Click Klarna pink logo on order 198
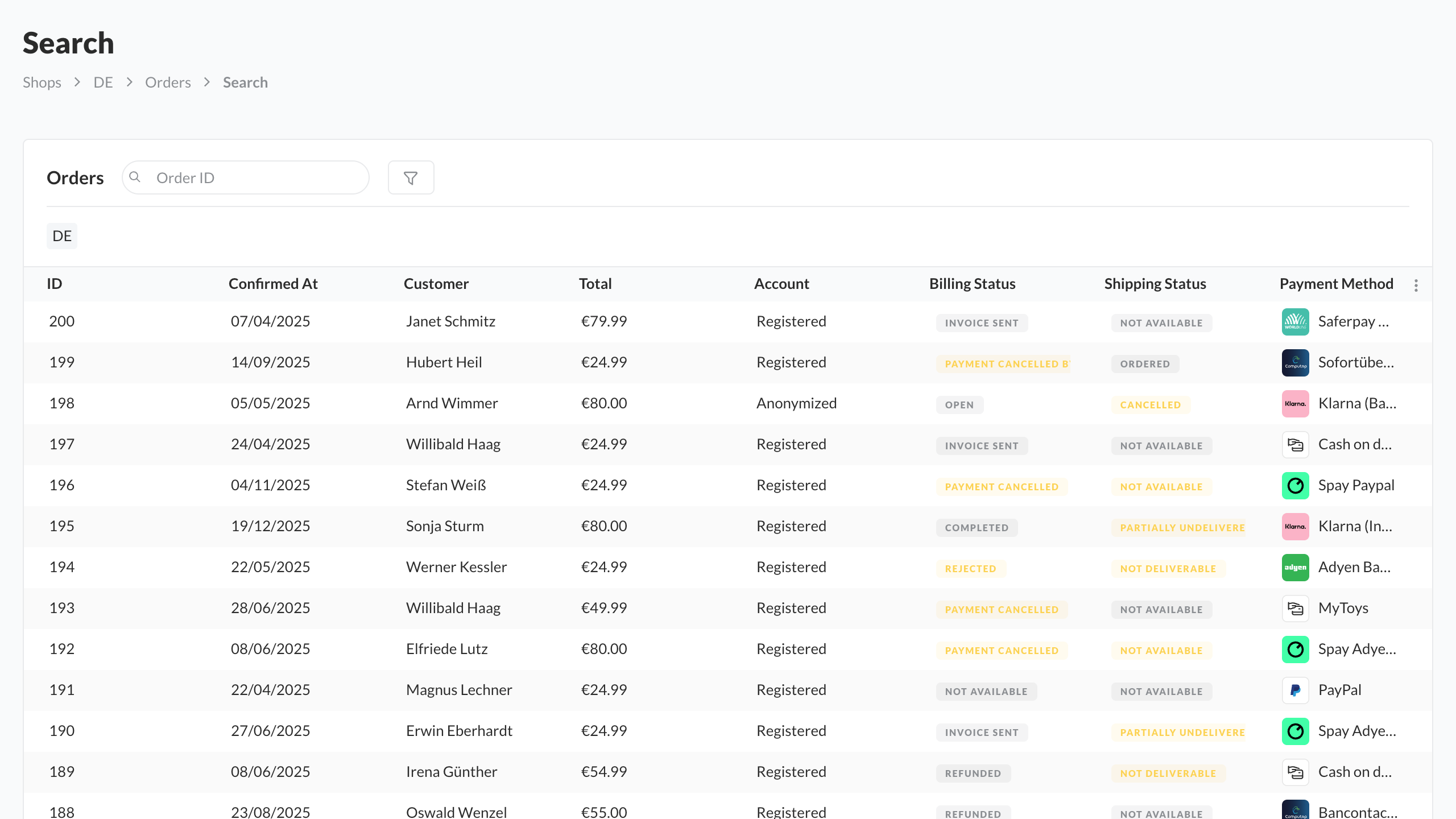This screenshot has width=1456, height=819. click(x=1295, y=404)
